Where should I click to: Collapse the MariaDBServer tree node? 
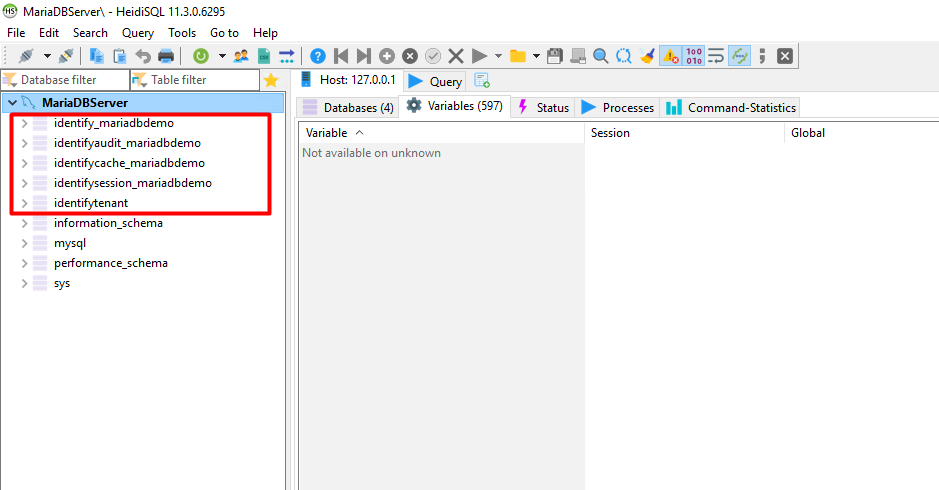click(x=13, y=103)
